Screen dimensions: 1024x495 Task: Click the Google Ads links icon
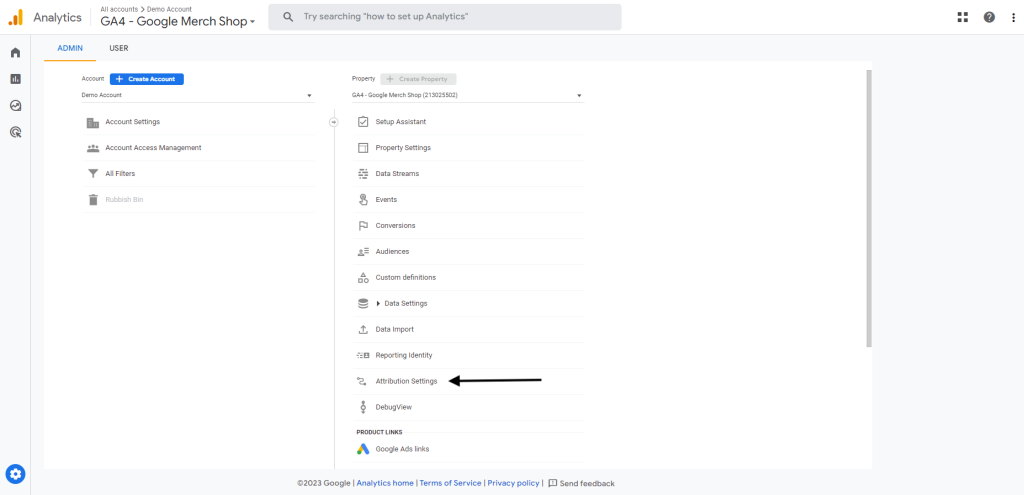(x=363, y=449)
